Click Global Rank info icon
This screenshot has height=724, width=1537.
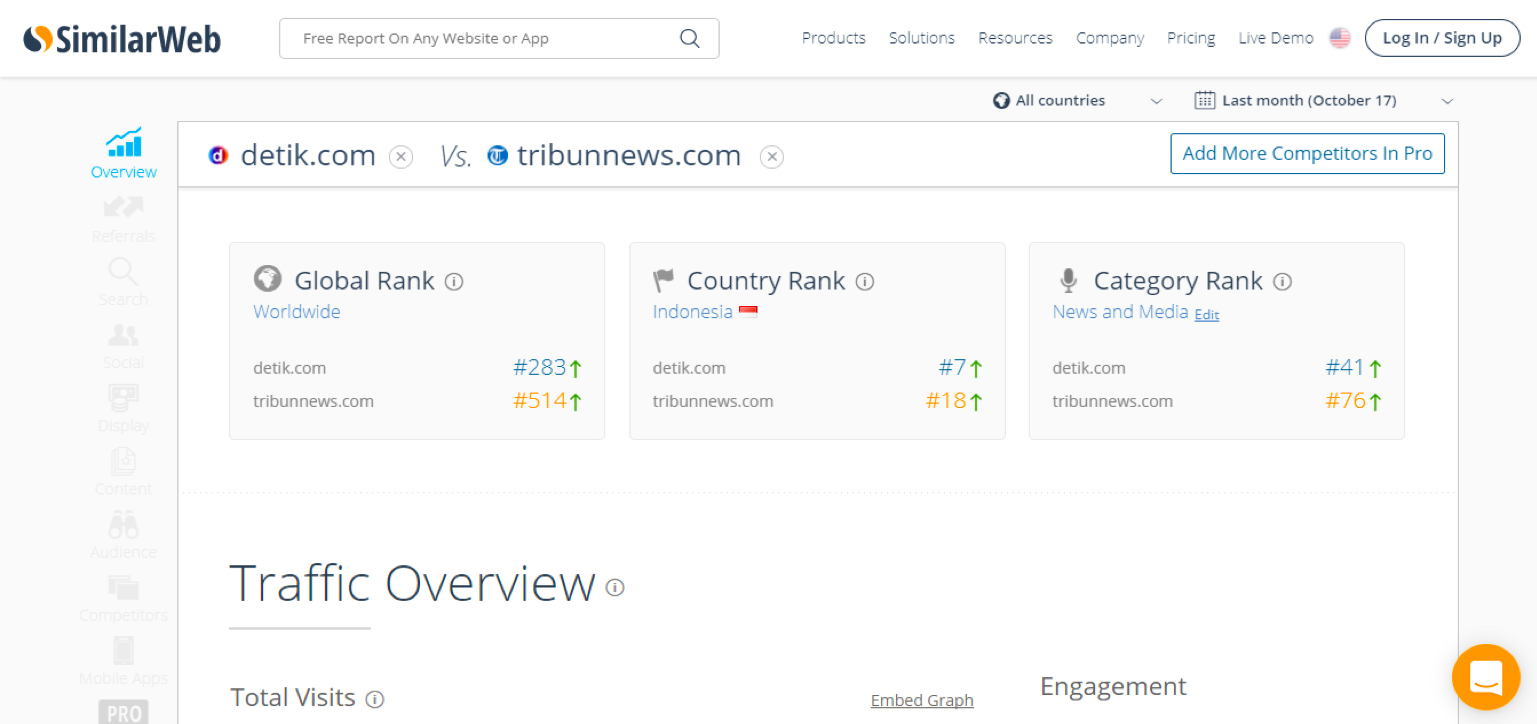(x=454, y=282)
